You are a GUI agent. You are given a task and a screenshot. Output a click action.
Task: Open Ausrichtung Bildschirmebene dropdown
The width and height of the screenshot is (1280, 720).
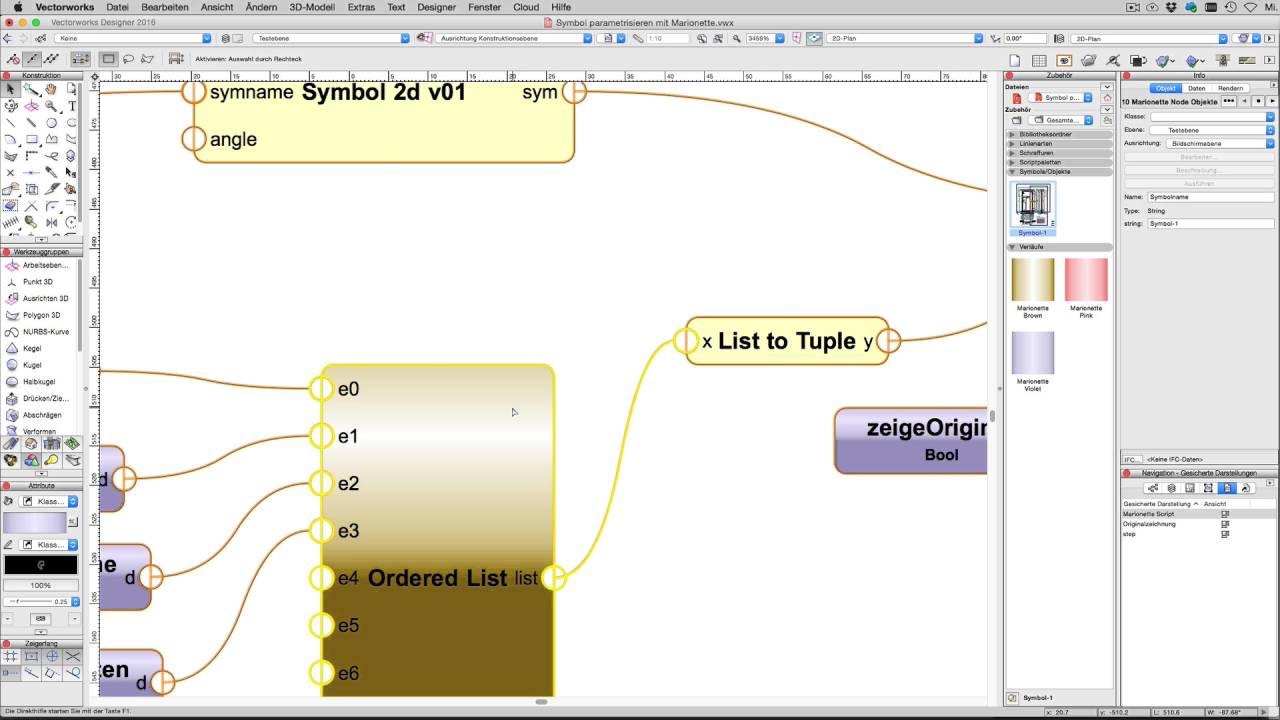[1220, 143]
